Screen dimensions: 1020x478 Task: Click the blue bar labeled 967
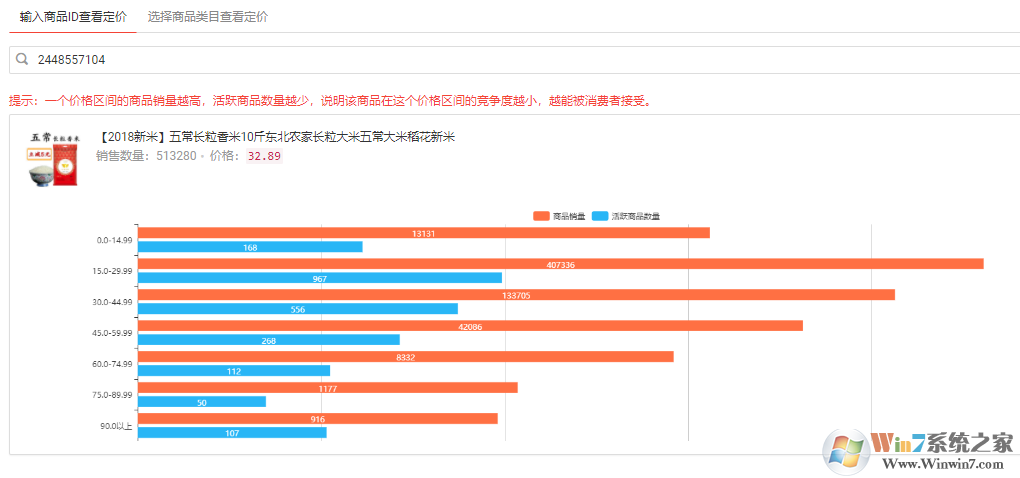pyautogui.click(x=320, y=278)
